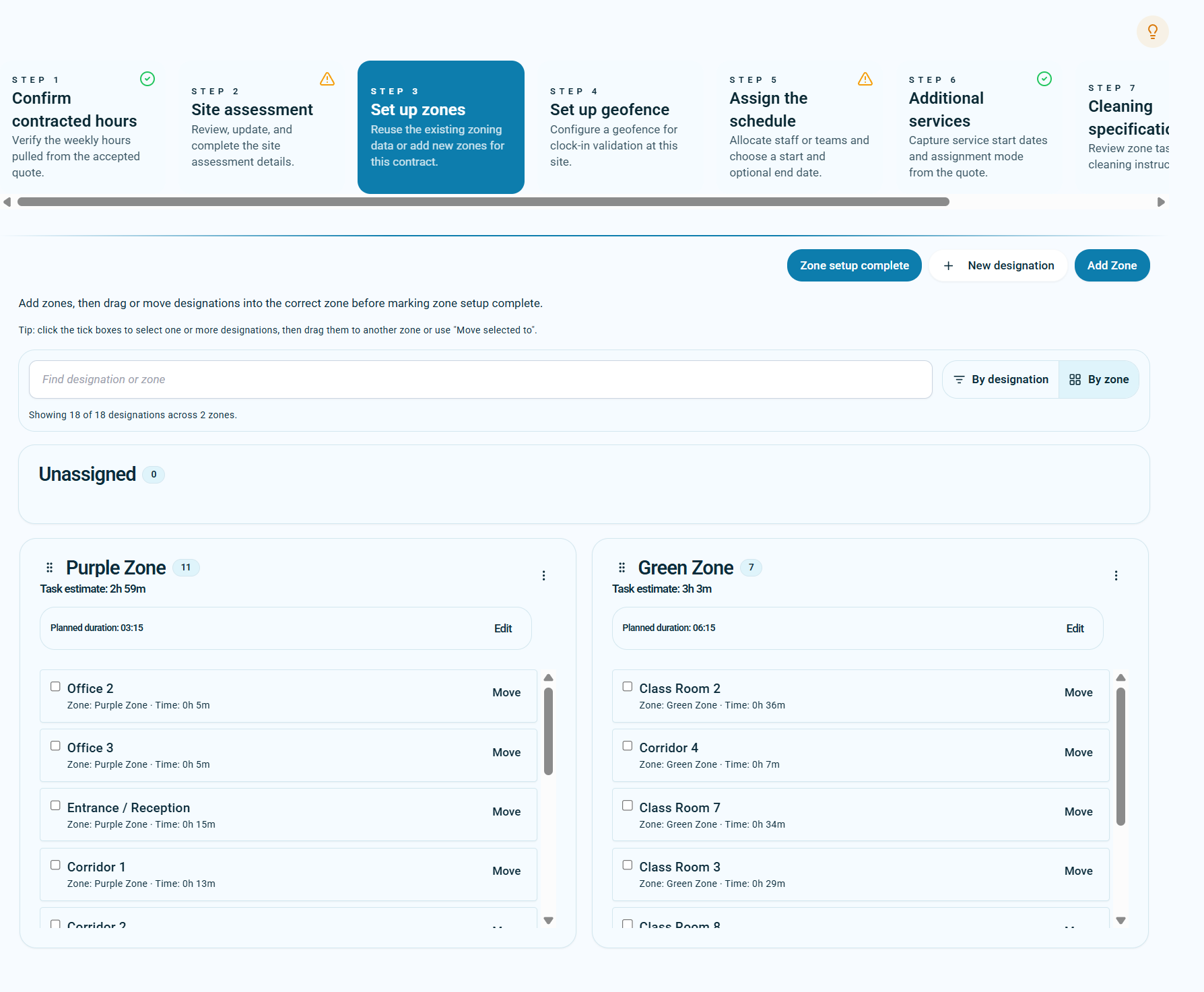Open Move menu for Entrance / Reception

506,812
